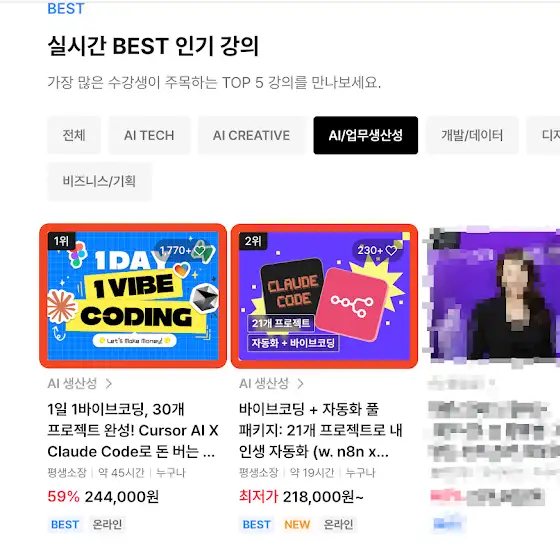The height and width of the screenshot is (560, 560).
Task: Open the 개발/데이터 category tab
Action: pos(472,135)
